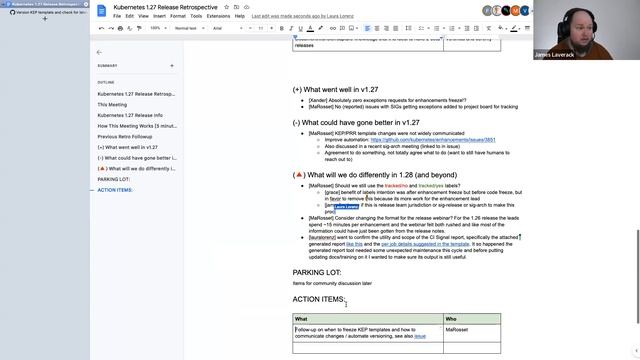
Task: Click the document title to rename it
Action: pos(165,7)
